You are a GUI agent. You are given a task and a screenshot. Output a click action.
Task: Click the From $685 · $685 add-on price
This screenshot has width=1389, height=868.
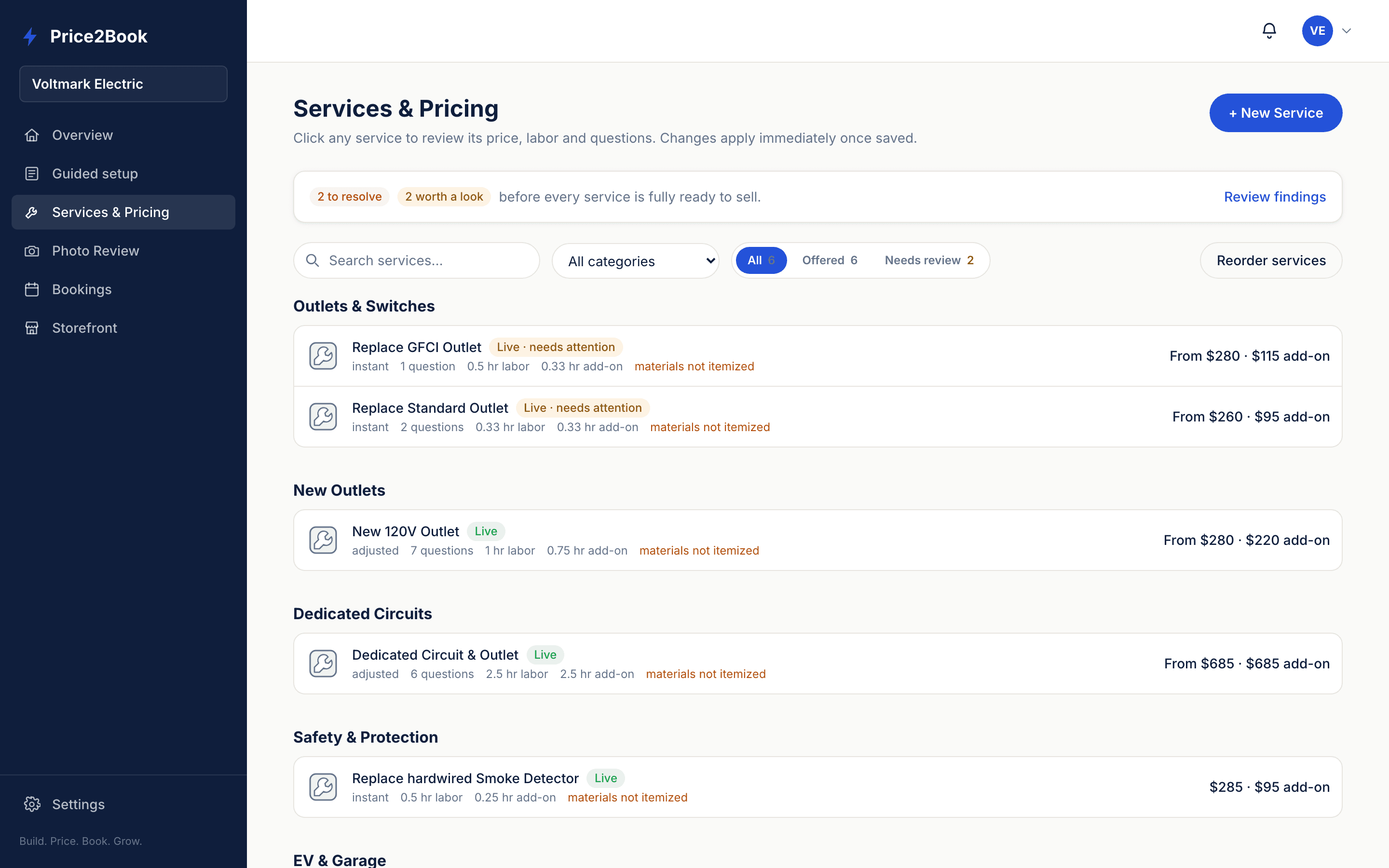[1247, 664]
